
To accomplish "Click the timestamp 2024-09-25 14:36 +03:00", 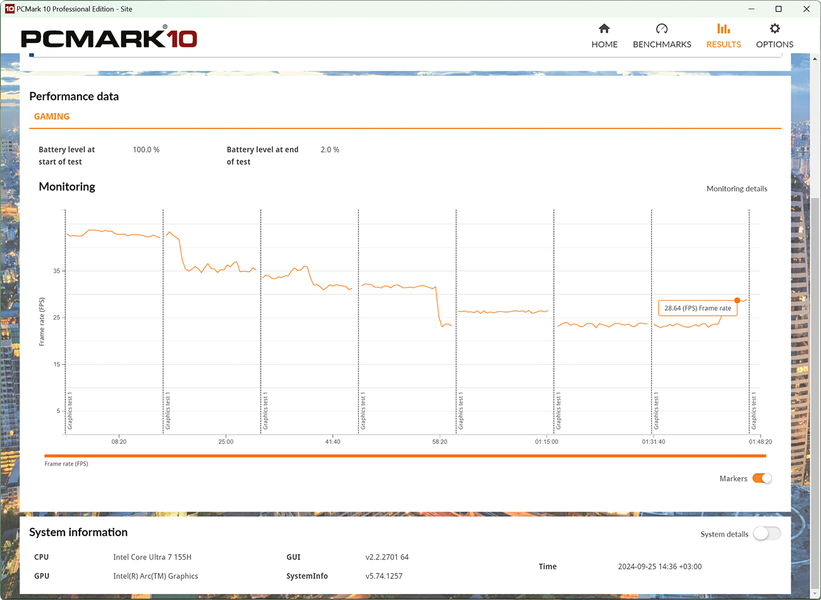I will [660, 566].
